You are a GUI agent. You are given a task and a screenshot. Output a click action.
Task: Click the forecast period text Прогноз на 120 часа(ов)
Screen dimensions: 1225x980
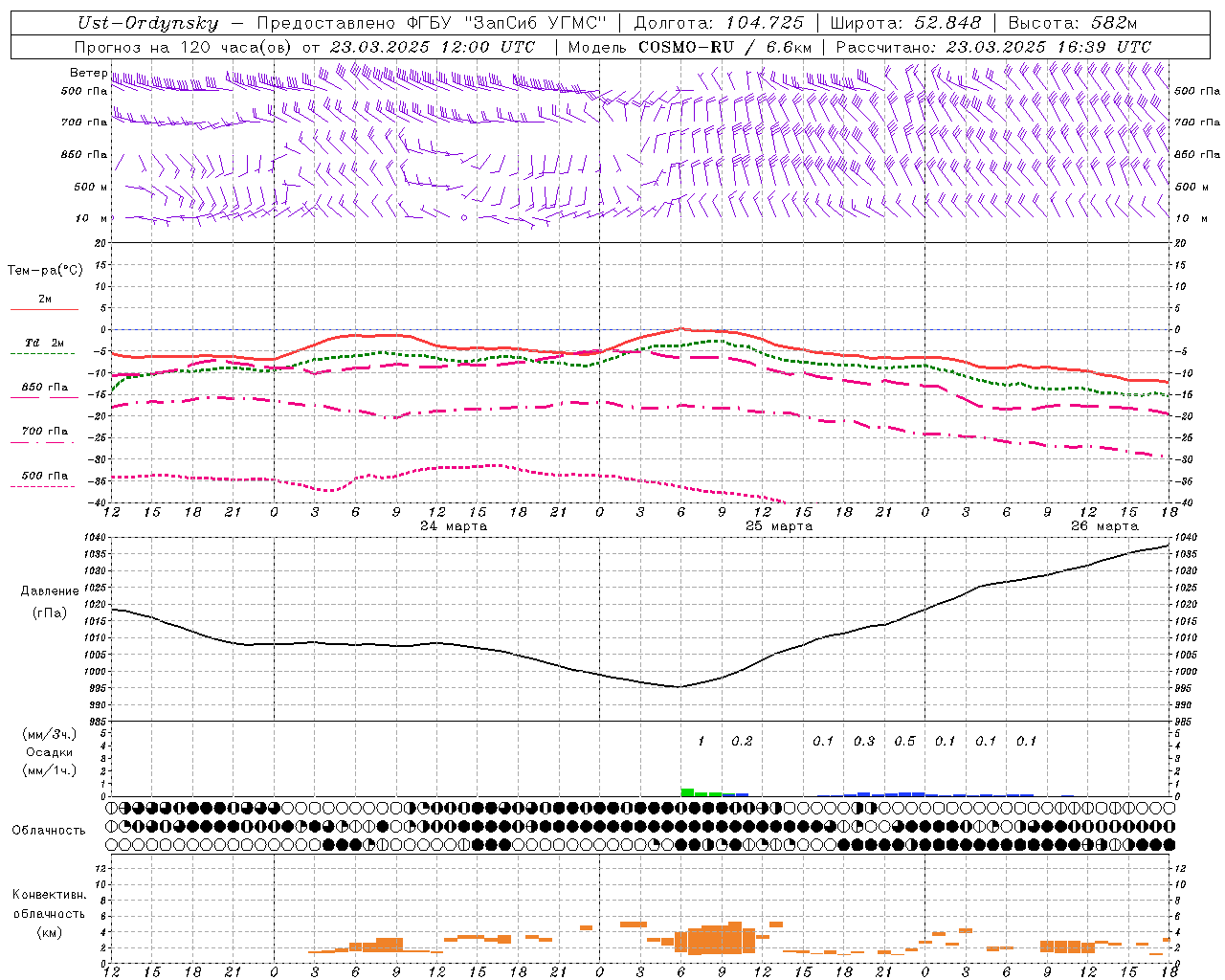pyautogui.click(x=183, y=47)
